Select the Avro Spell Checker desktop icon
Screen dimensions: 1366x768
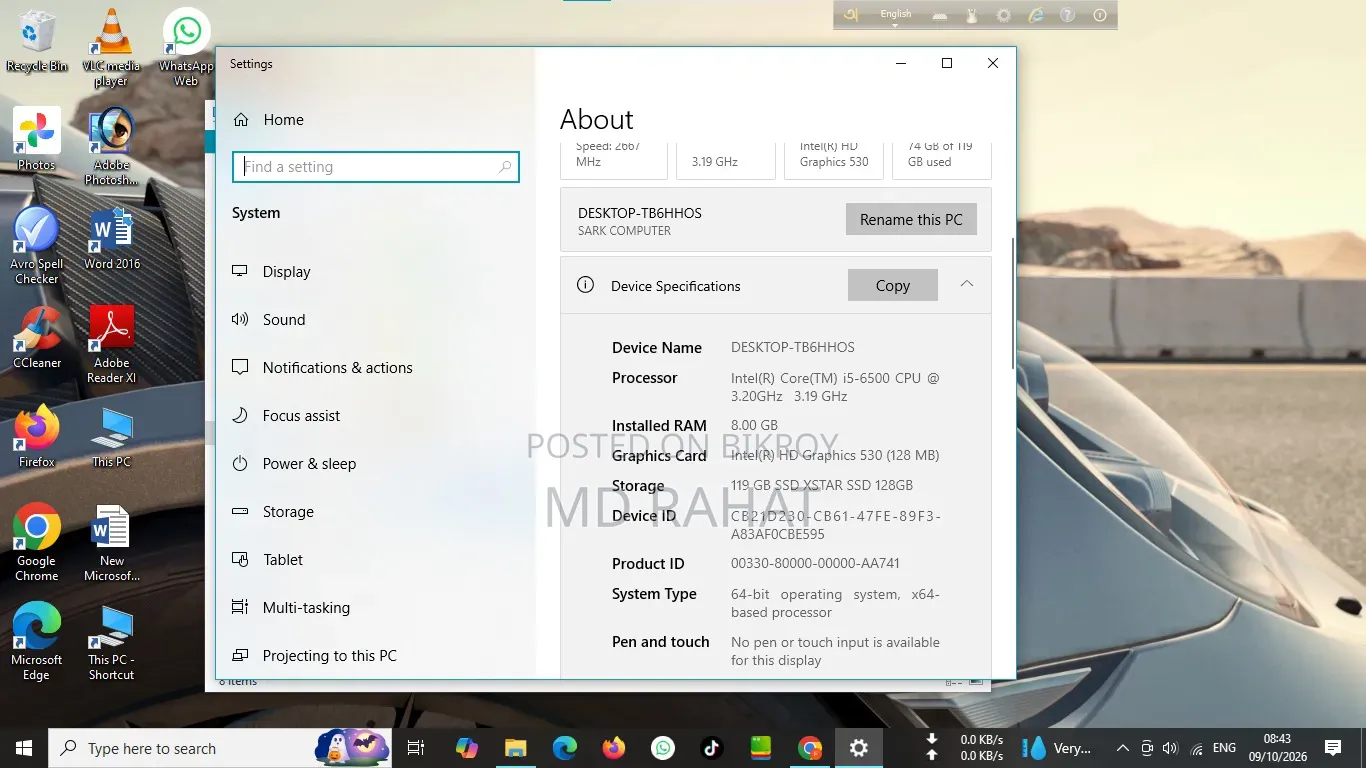(x=37, y=246)
